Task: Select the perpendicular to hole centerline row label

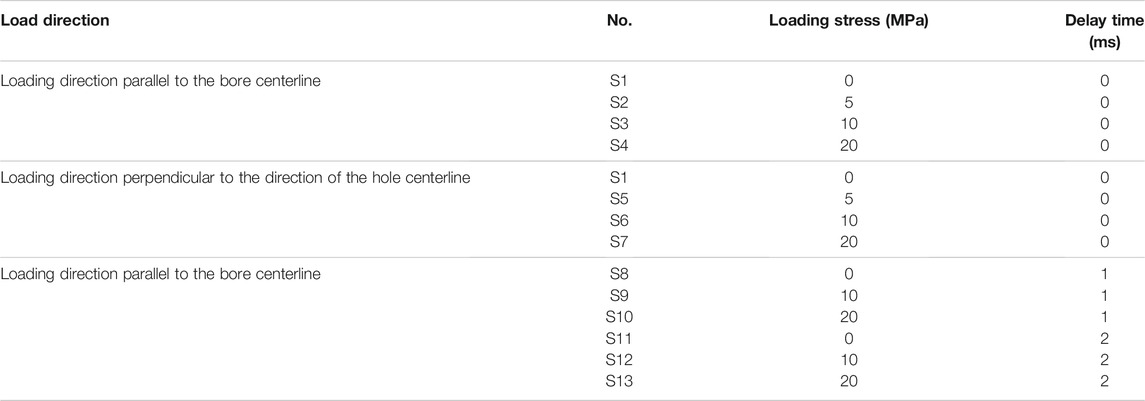Action: (235, 177)
